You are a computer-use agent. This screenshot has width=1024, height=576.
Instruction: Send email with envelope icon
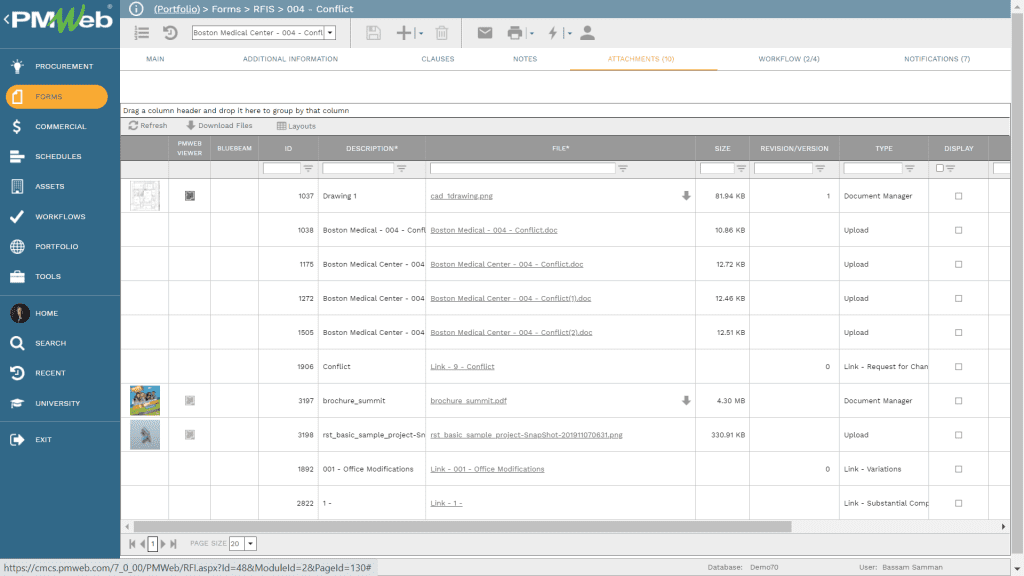coord(485,33)
